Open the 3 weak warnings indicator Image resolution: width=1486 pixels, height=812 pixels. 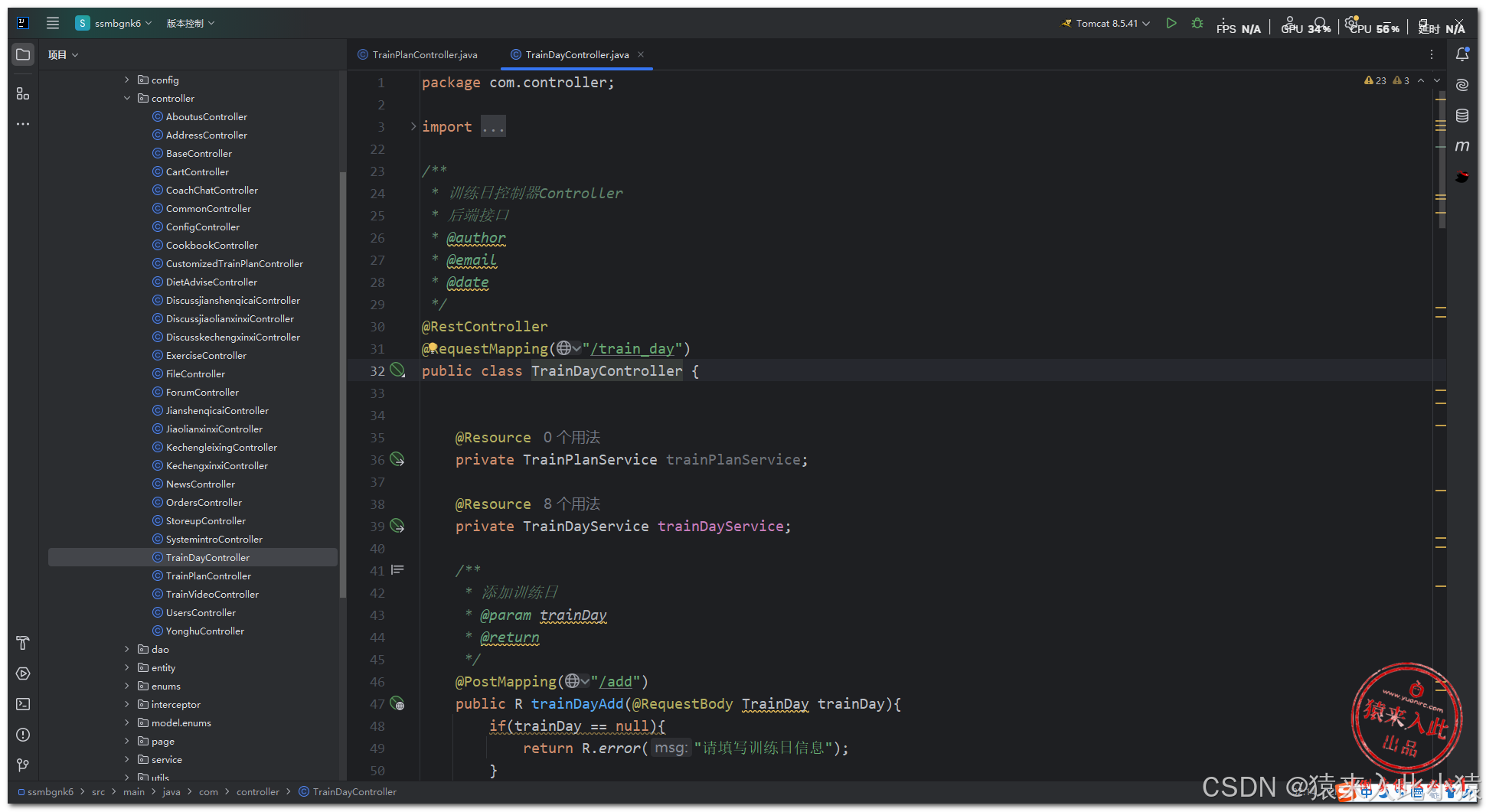[x=1401, y=80]
